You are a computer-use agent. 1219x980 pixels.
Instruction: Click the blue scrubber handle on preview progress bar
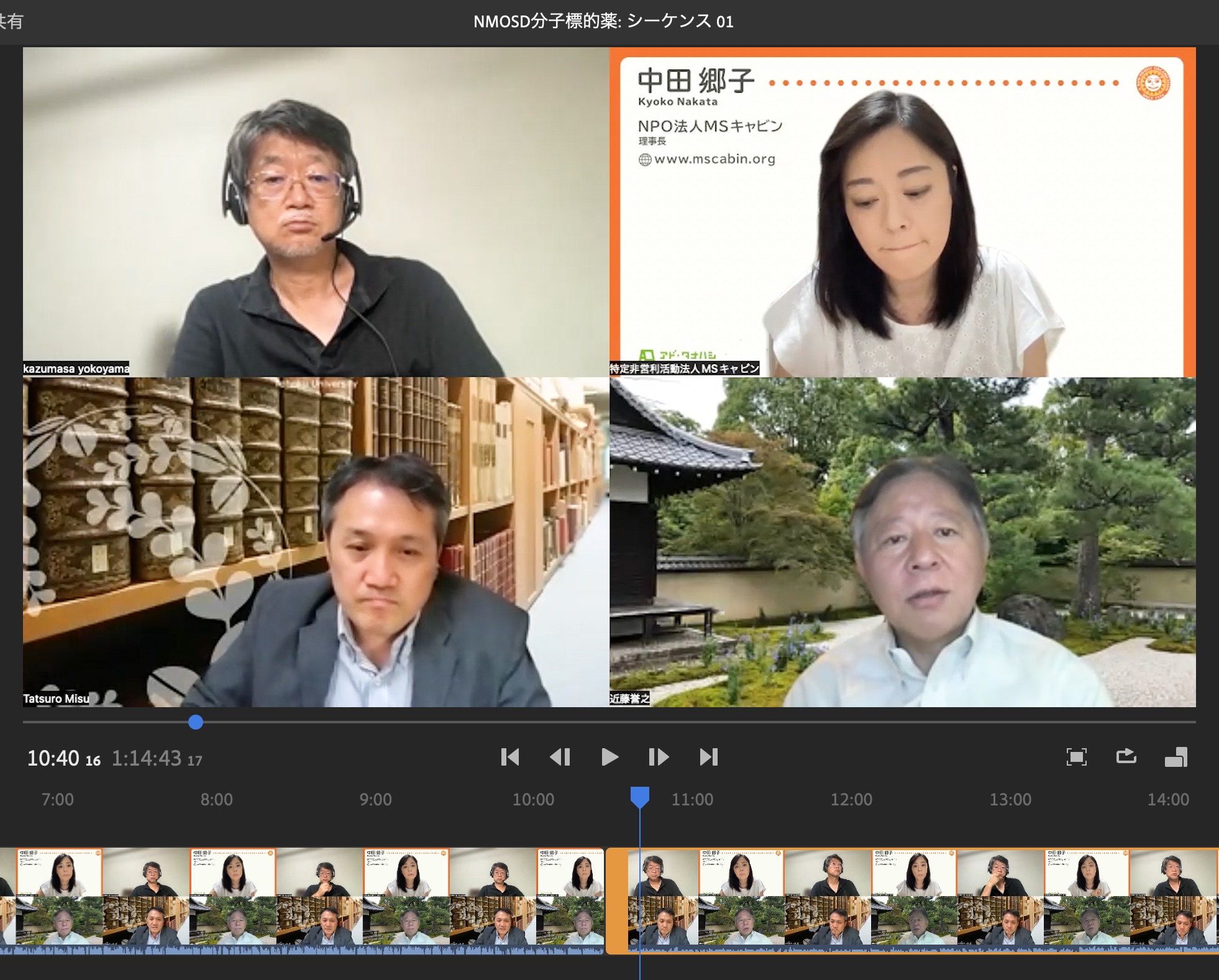(x=195, y=722)
